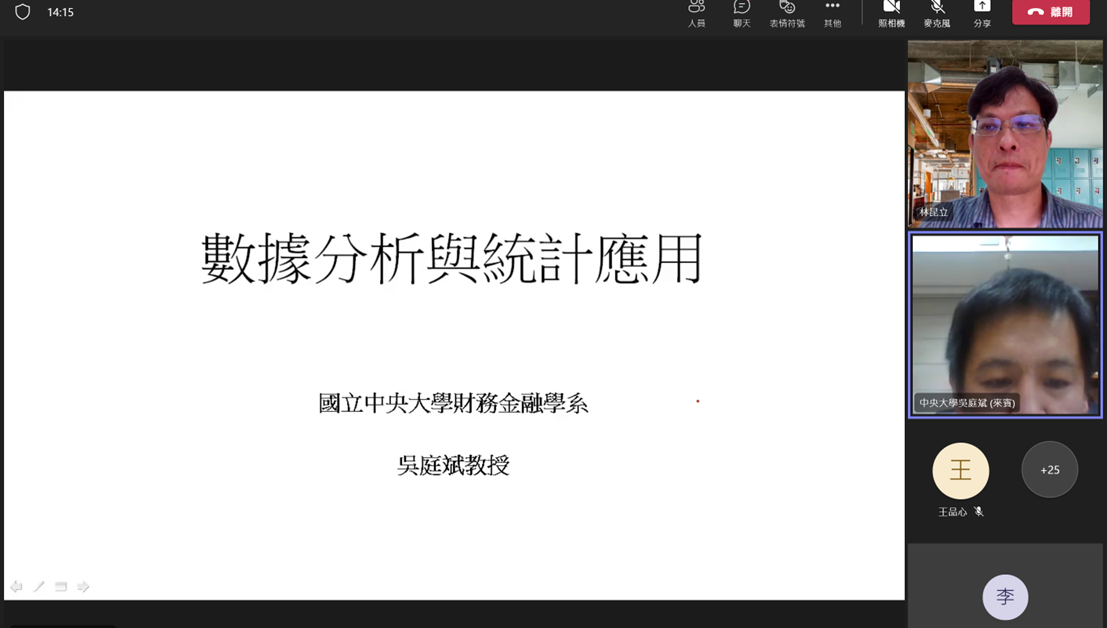The width and height of the screenshot is (1107, 628).
Task: Click the 林昆立 name tag
Action: click(933, 212)
